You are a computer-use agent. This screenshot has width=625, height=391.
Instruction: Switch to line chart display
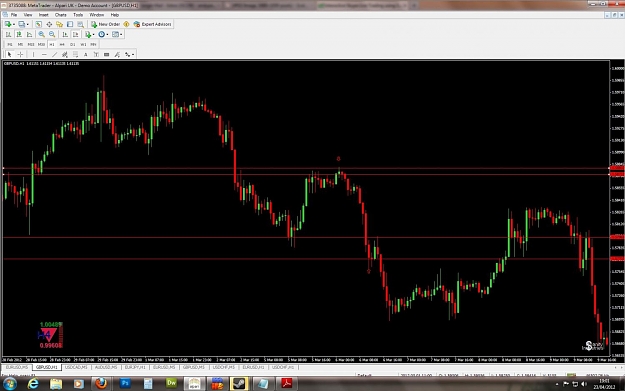[29, 34]
